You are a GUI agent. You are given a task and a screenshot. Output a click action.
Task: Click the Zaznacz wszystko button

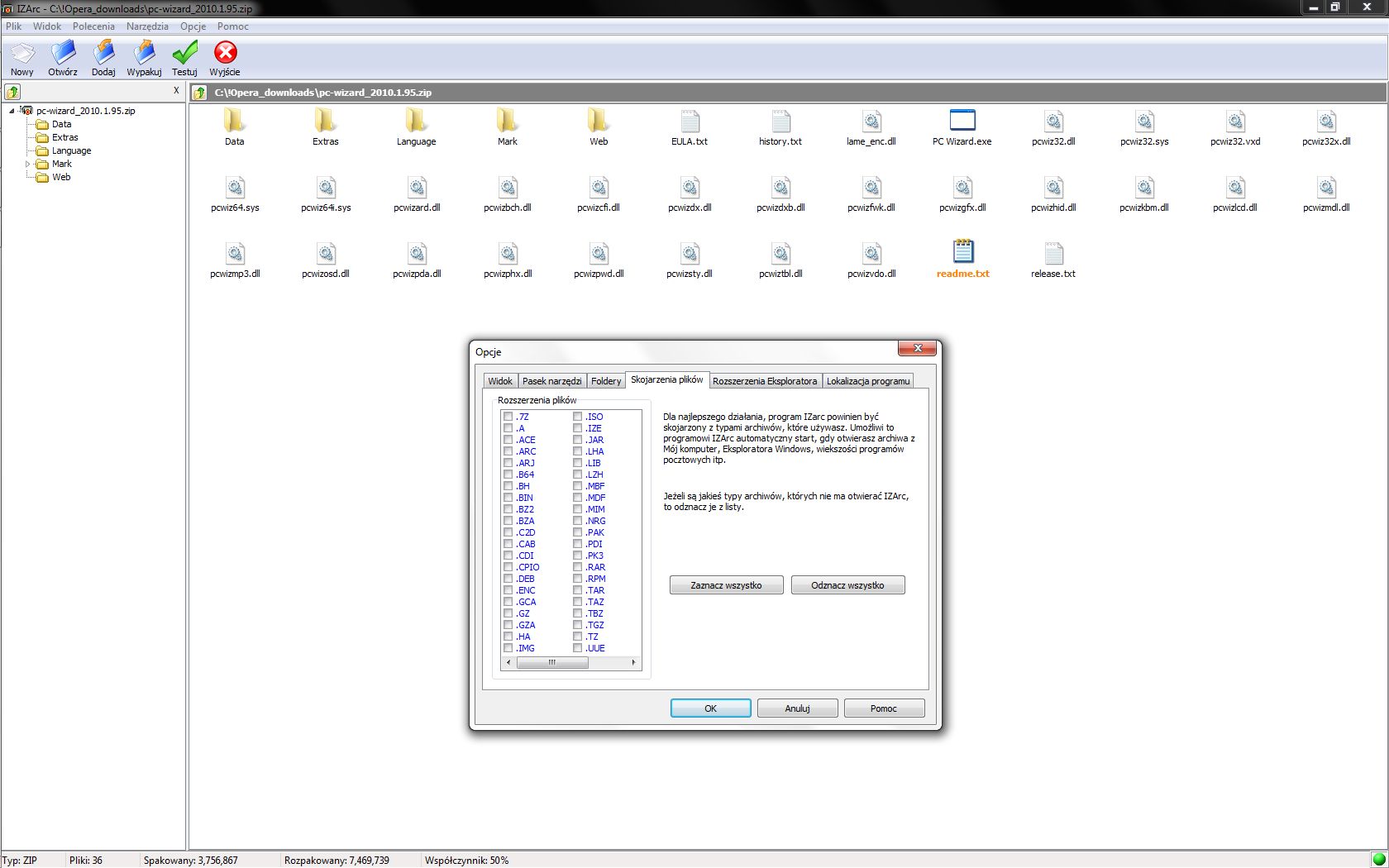tap(726, 585)
